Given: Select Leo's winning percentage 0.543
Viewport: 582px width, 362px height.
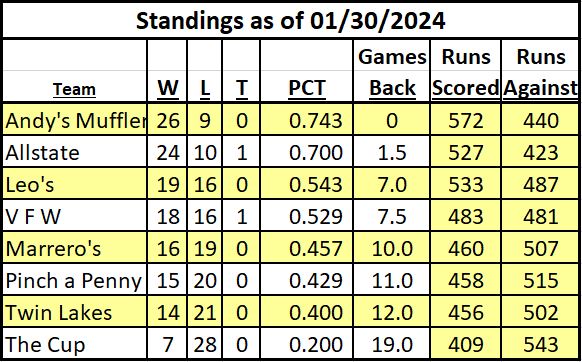Looking at the screenshot, I should (x=307, y=183).
